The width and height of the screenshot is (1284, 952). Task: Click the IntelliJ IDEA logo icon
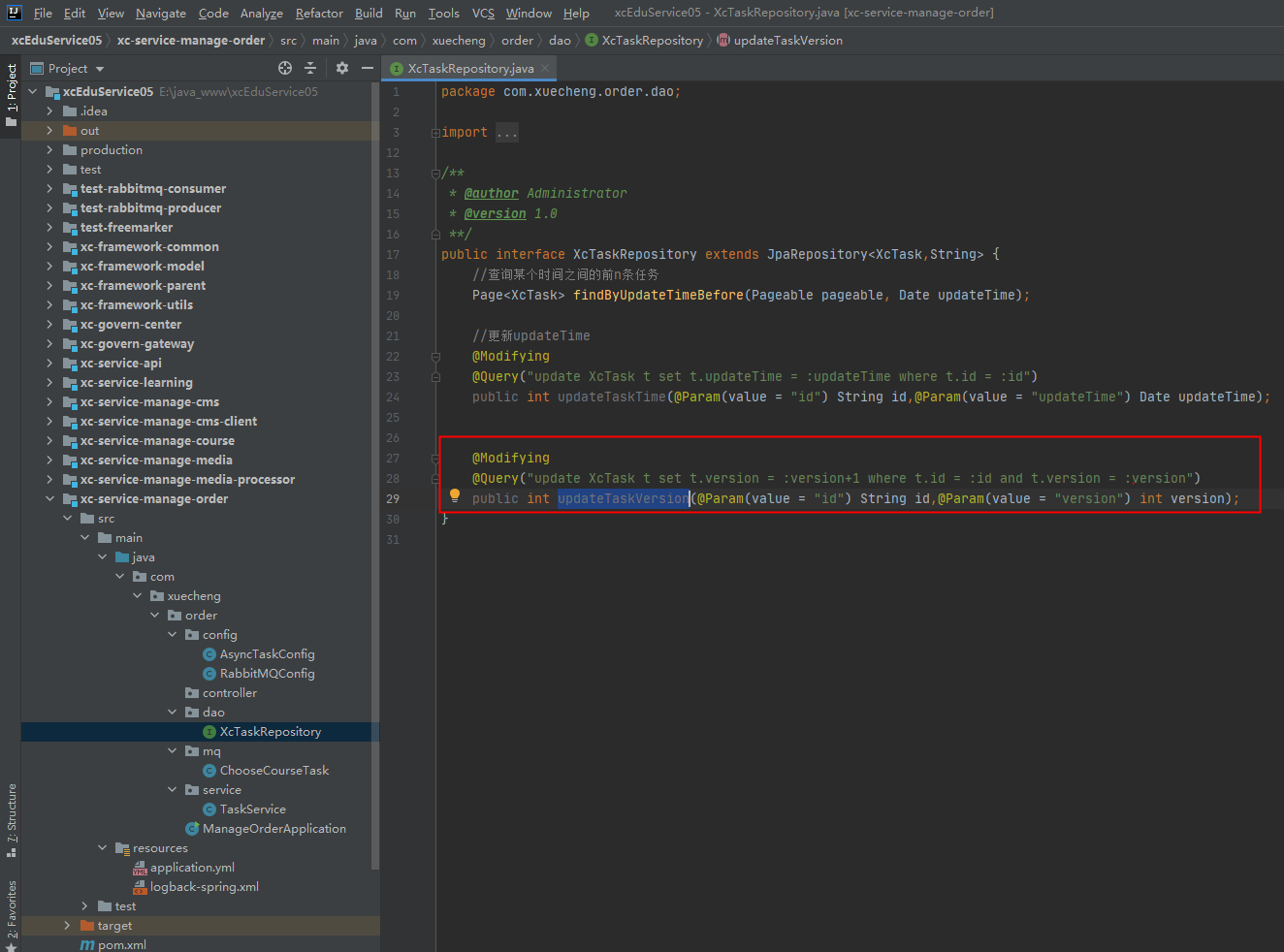coord(14,13)
